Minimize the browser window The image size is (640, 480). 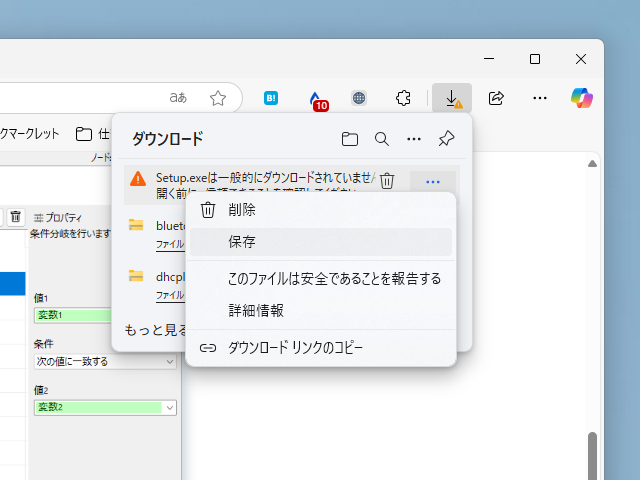489,59
